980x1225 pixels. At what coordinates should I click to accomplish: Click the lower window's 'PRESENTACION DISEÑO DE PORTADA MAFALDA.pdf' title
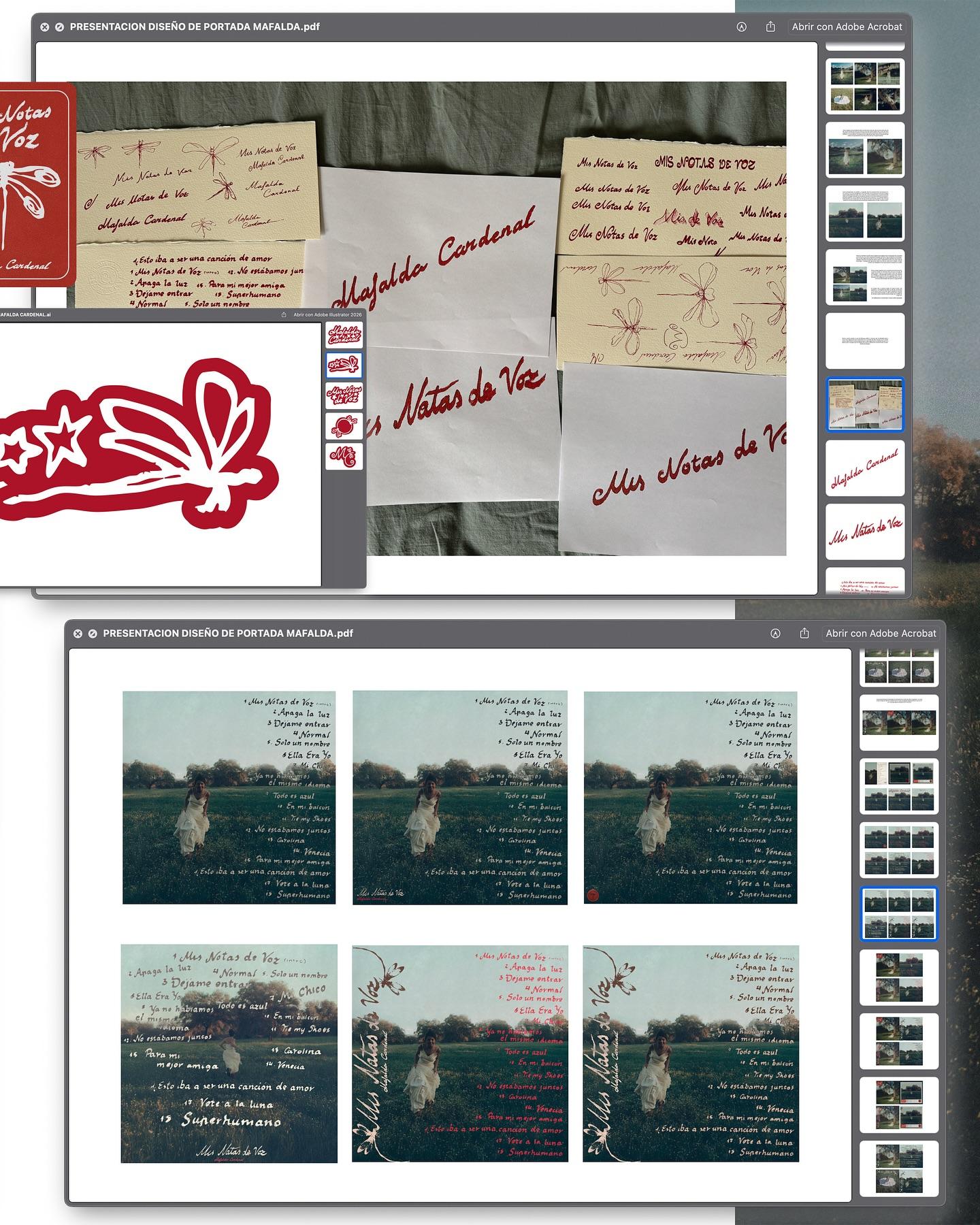pyautogui.click(x=228, y=634)
